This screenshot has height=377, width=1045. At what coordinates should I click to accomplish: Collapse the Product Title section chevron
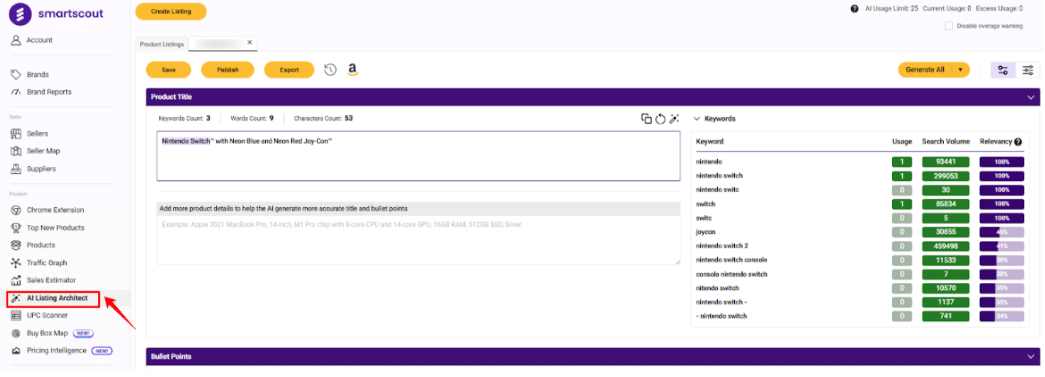point(1031,97)
